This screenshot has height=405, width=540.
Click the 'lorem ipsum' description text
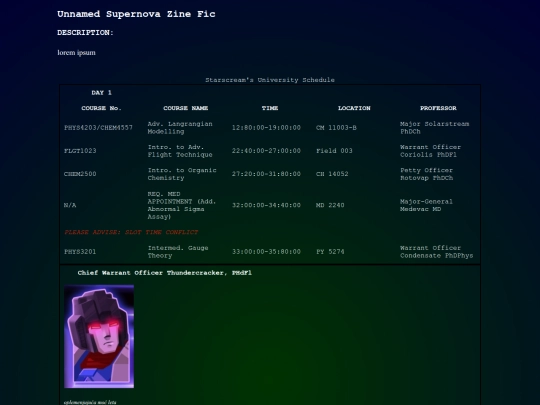[76, 53]
